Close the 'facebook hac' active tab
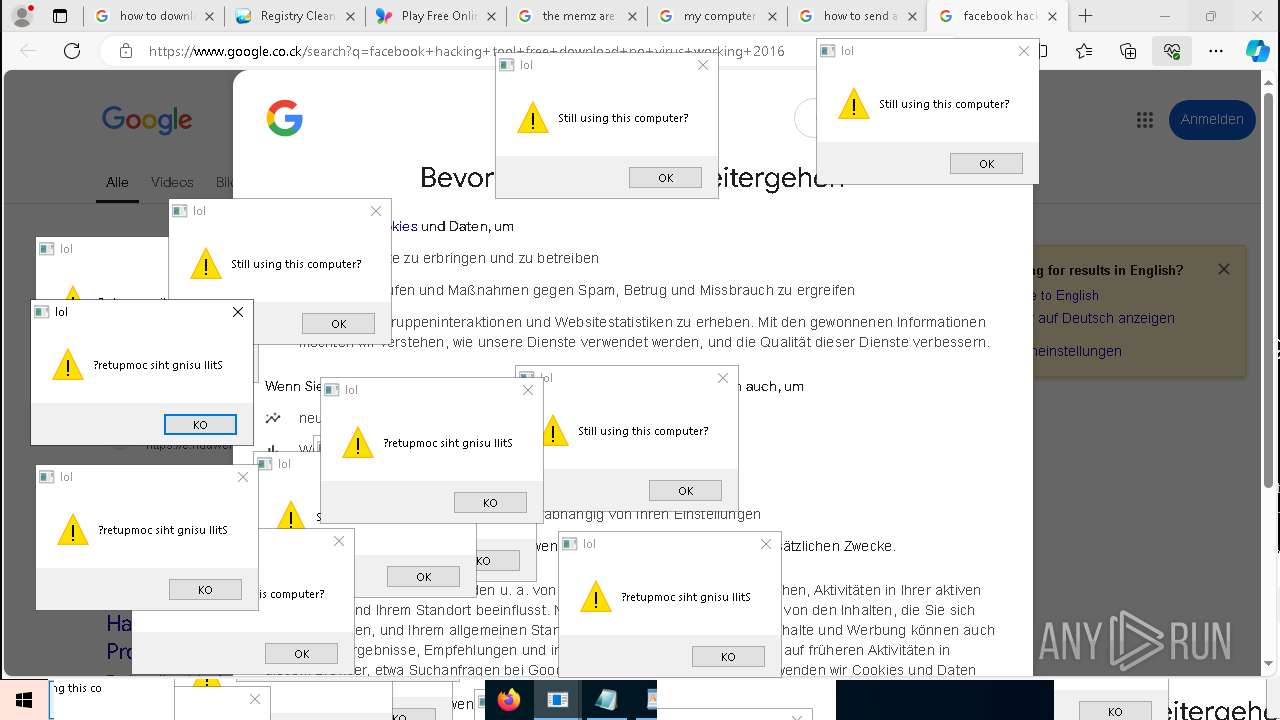The height and width of the screenshot is (720, 1280). [1052, 16]
